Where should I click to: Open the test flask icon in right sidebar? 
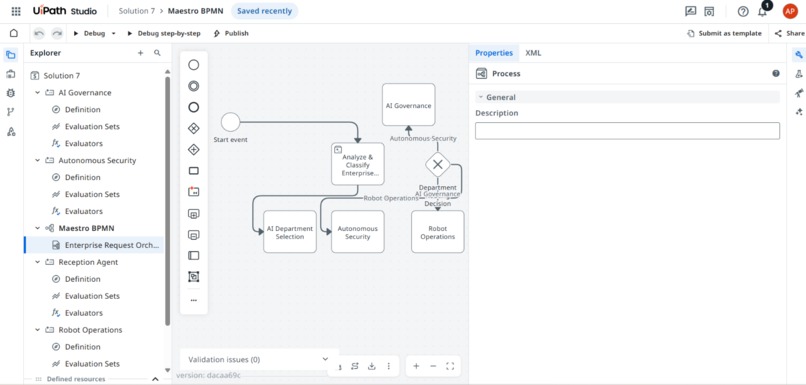[798, 74]
